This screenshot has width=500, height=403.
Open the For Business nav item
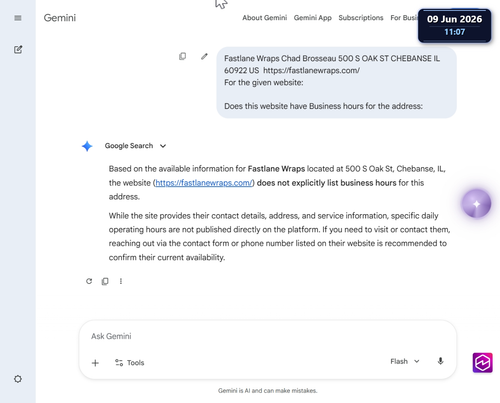coord(404,18)
